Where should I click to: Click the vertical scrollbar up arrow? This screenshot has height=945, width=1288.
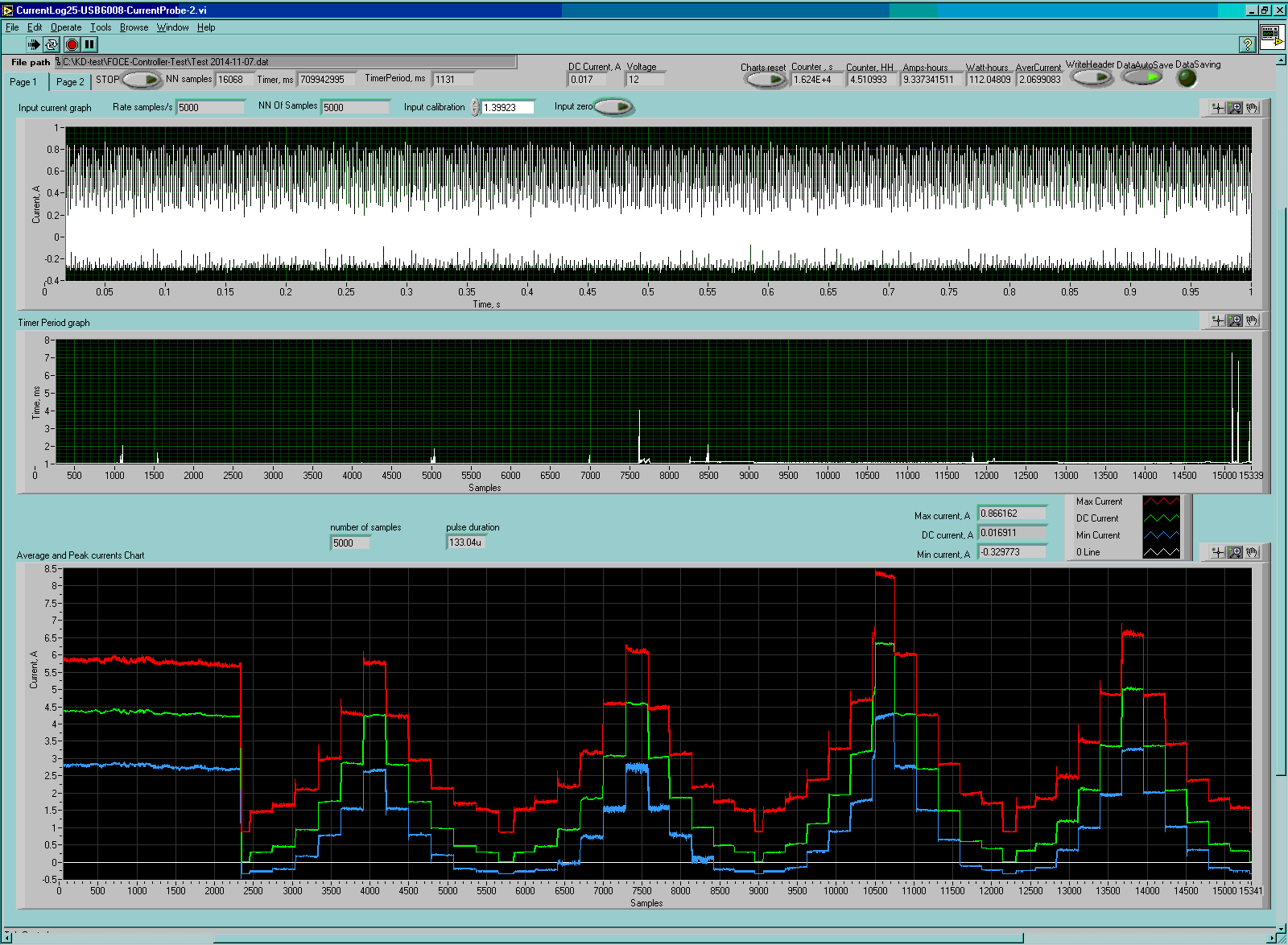1281,60
